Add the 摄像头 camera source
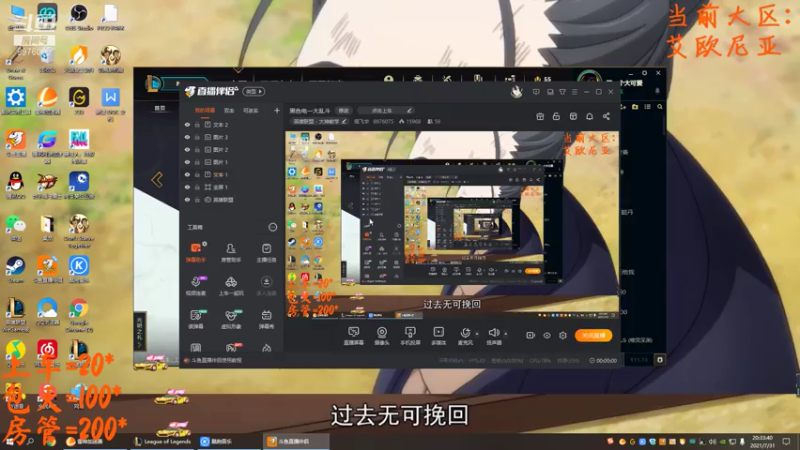This screenshot has height=450, width=800. tap(382, 336)
